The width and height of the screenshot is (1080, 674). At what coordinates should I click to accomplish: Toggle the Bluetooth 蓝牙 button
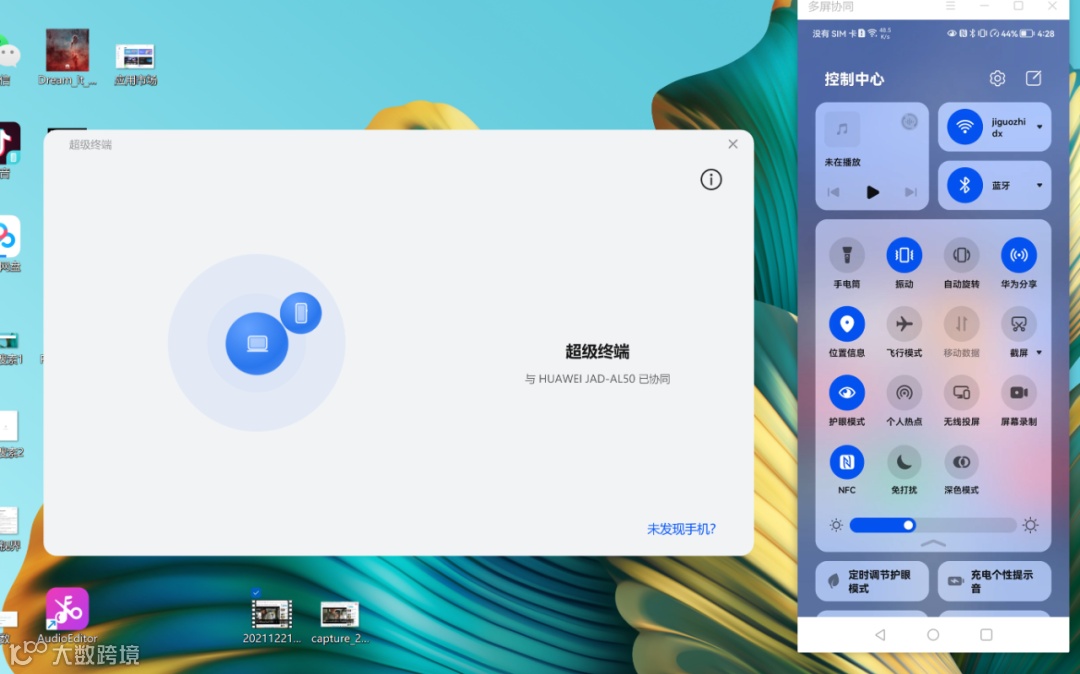click(964, 185)
